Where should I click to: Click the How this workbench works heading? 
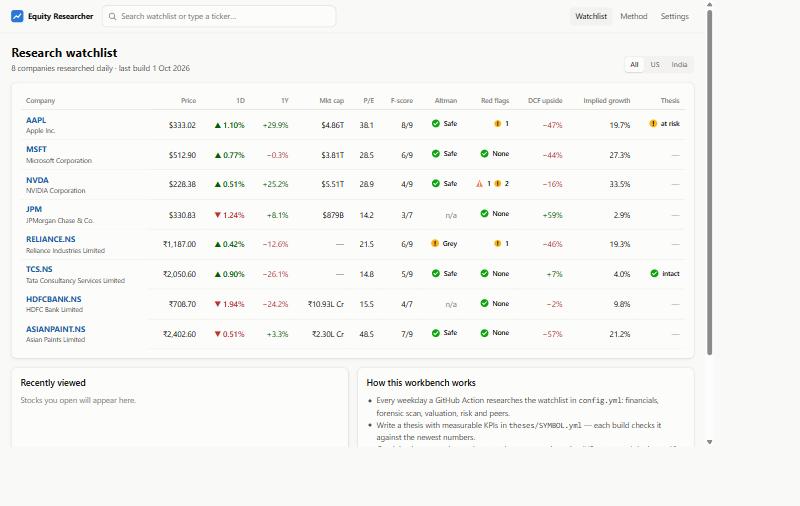(x=421, y=383)
